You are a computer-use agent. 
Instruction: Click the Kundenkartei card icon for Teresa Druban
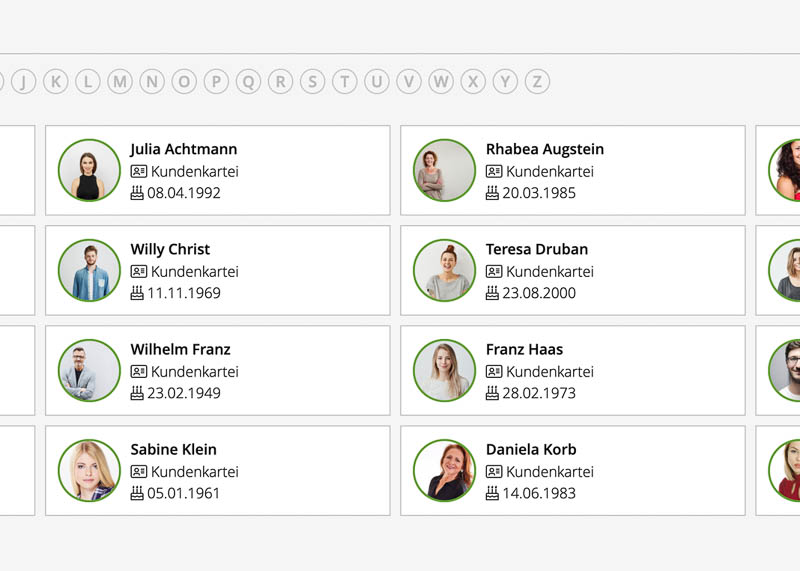point(494,271)
